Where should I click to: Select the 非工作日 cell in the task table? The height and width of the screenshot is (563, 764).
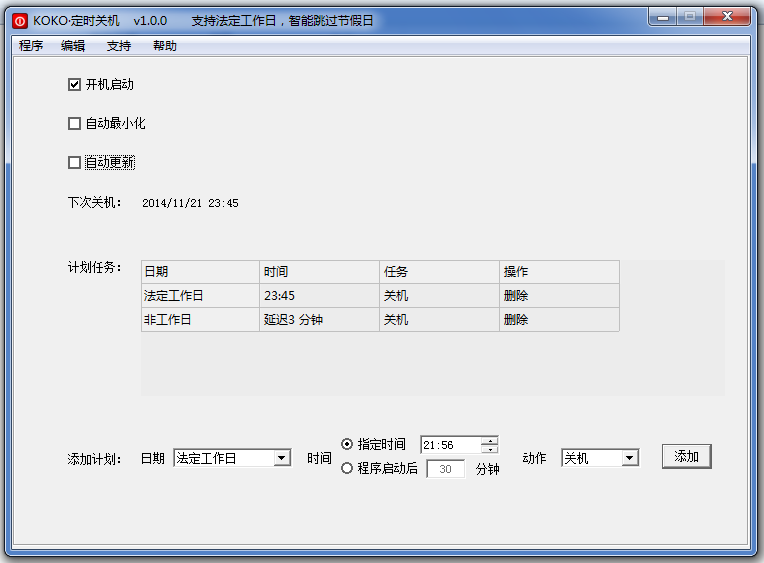pyautogui.click(x=200, y=320)
